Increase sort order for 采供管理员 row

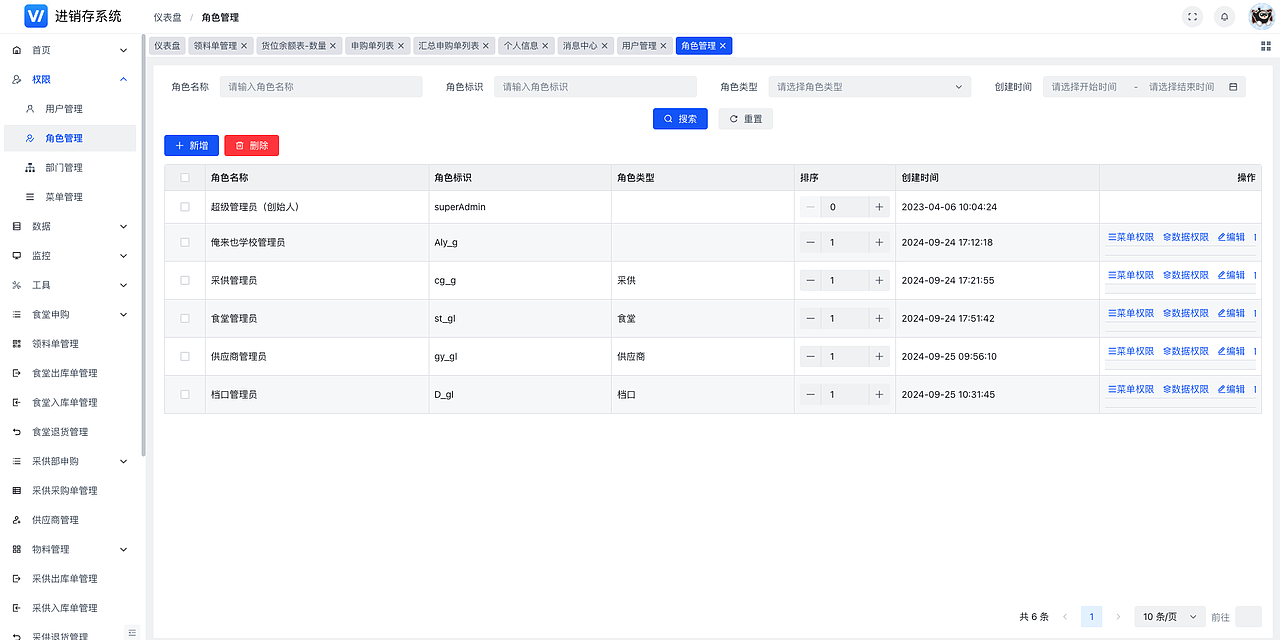point(879,280)
